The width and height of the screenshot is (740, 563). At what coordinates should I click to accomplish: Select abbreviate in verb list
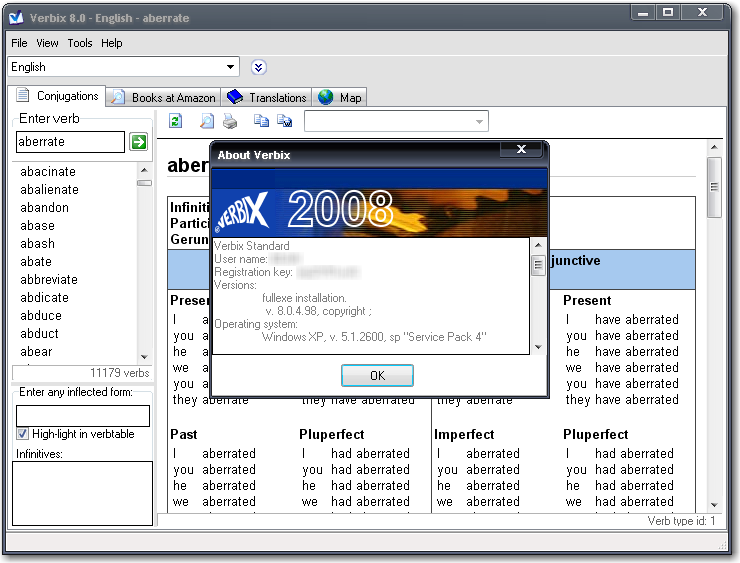pyautogui.click(x=49, y=279)
